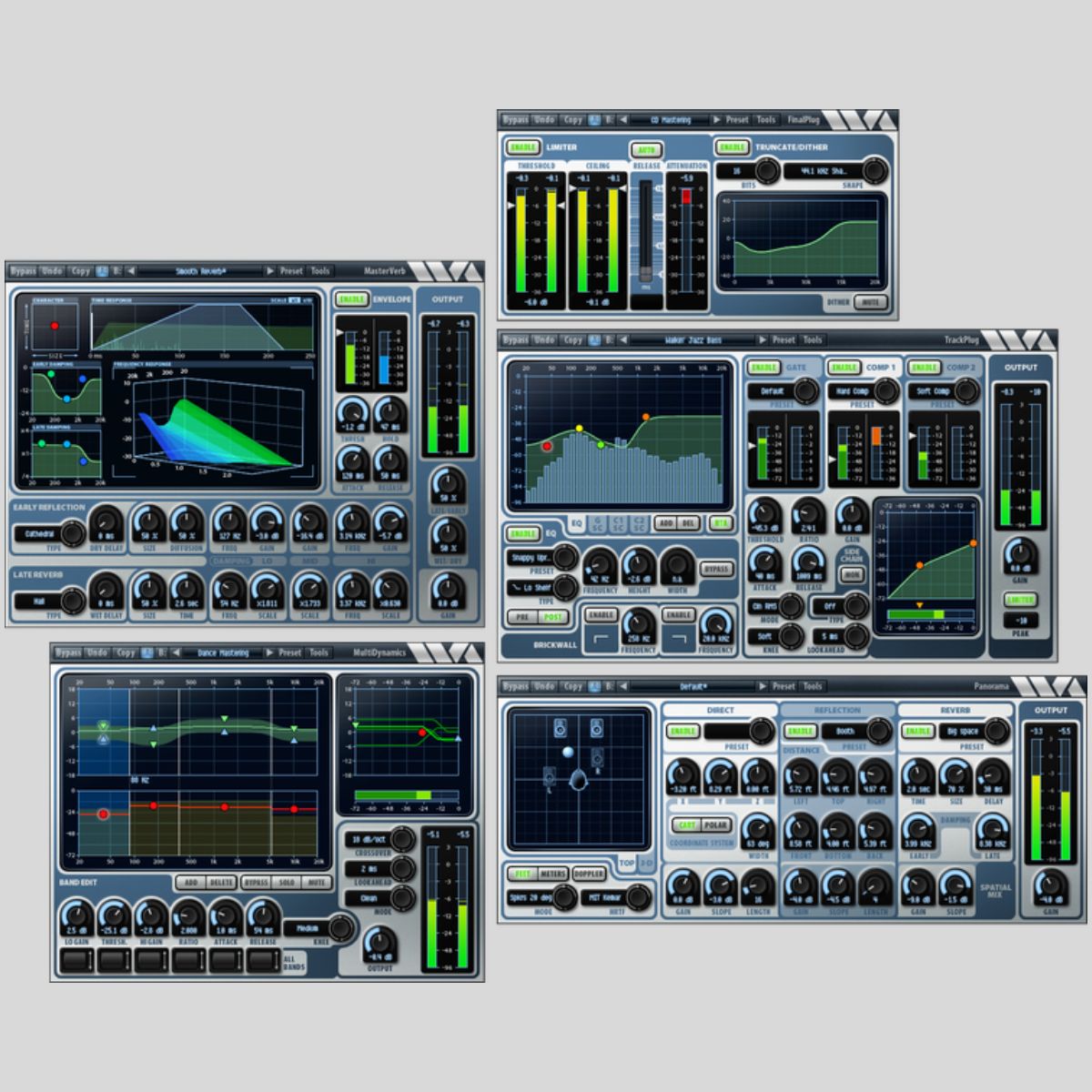Viewport: 1092px width, 1092px height.
Task: Toggle the Limiter Enable button in FinalPlug
Action: 523,147
